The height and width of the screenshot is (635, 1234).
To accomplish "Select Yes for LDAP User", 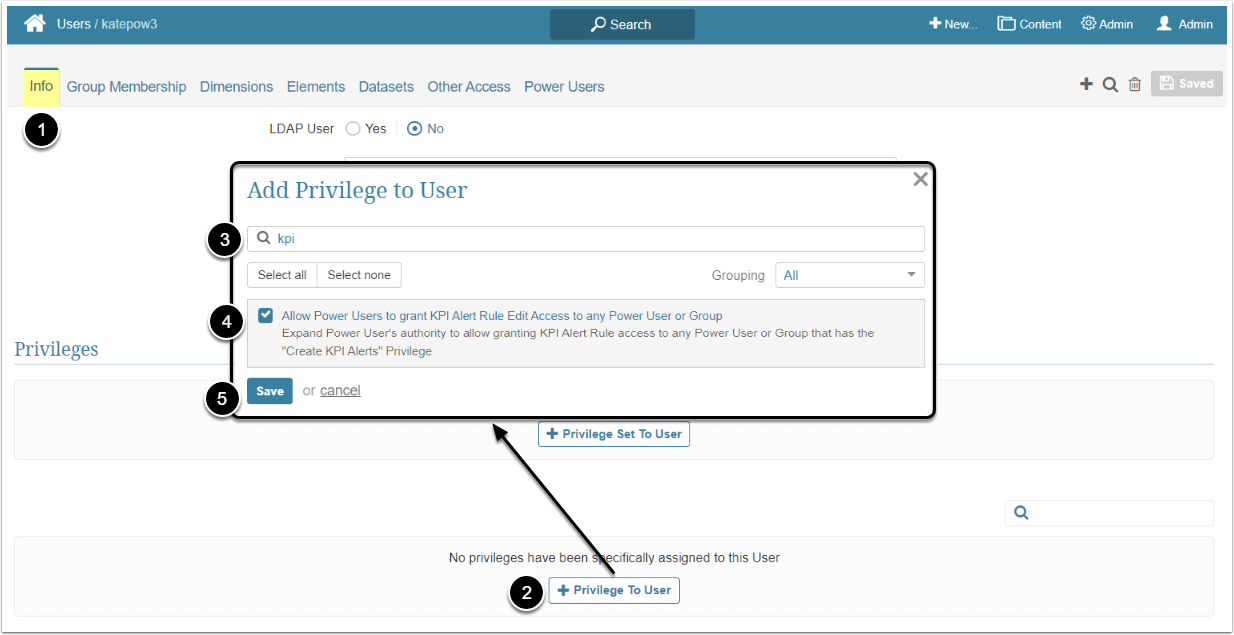I will [x=353, y=129].
